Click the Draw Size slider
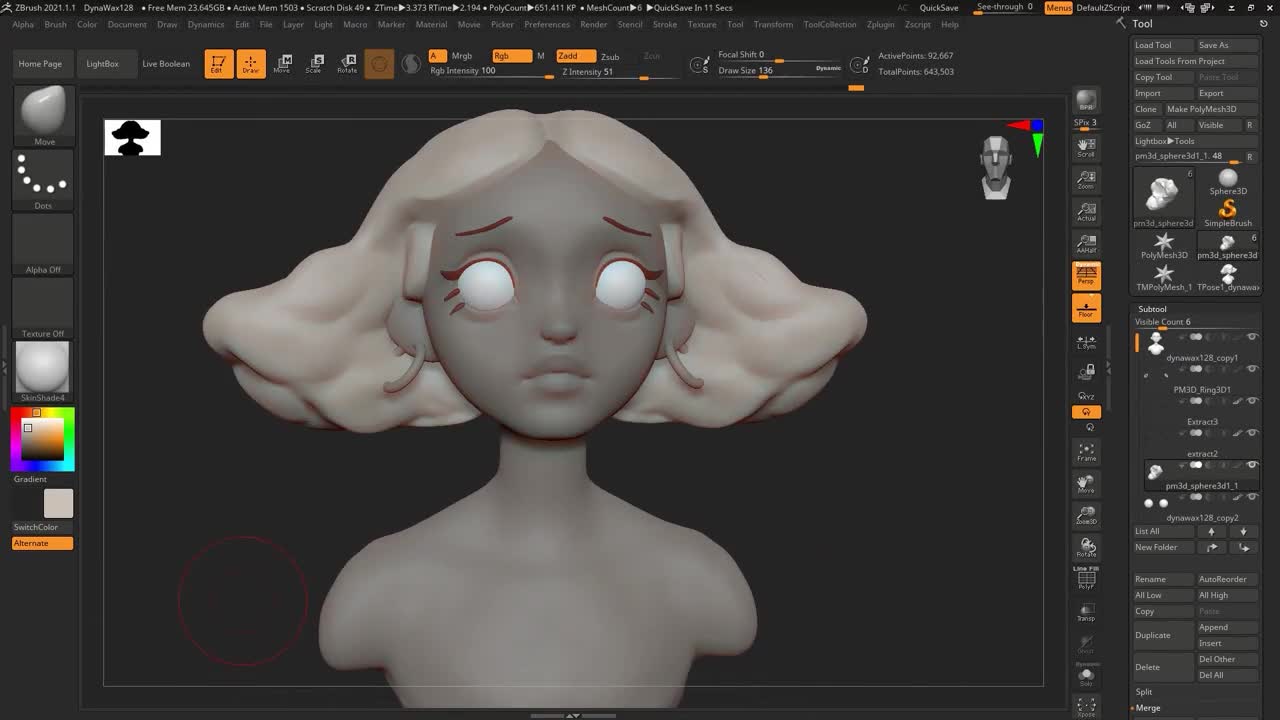Image resolution: width=1280 pixels, height=720 pixels. click(x=780, y=71)
